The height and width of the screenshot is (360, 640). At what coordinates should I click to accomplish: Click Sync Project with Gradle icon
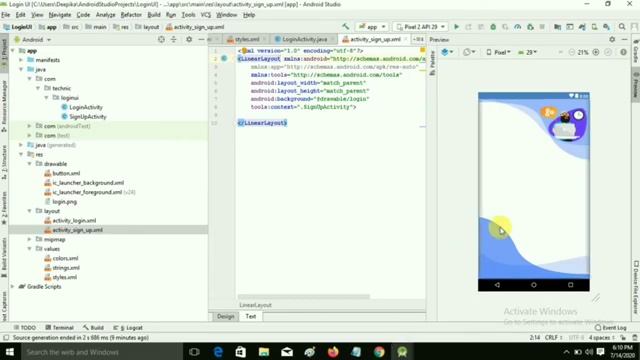coord(582,27)
